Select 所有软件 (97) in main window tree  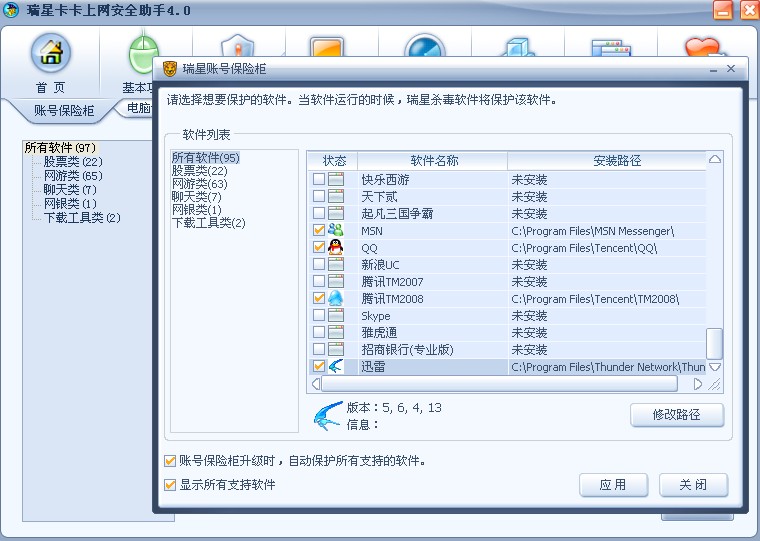[60, 147]
